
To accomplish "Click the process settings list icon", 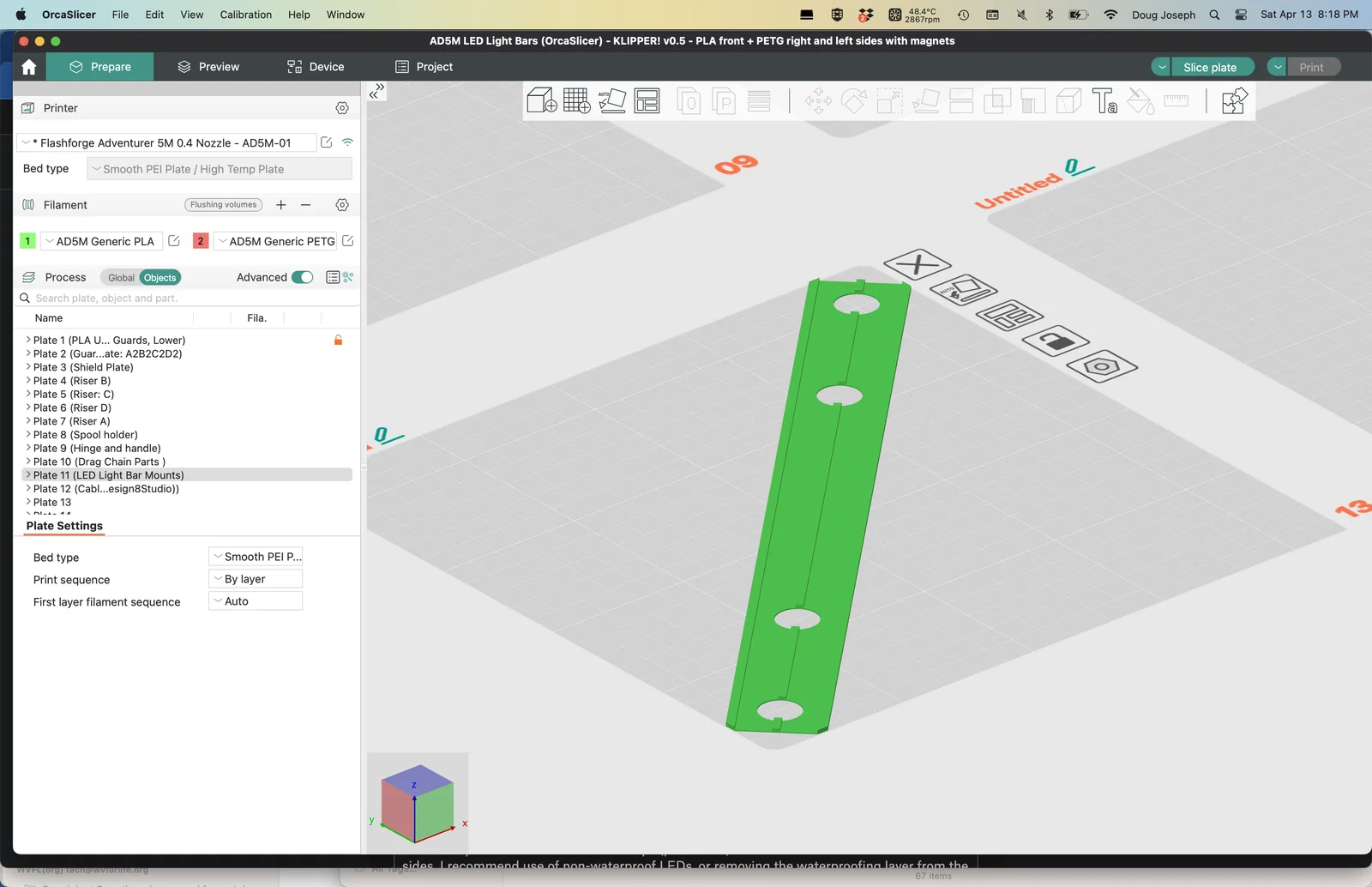I will [x=333, y=277].
